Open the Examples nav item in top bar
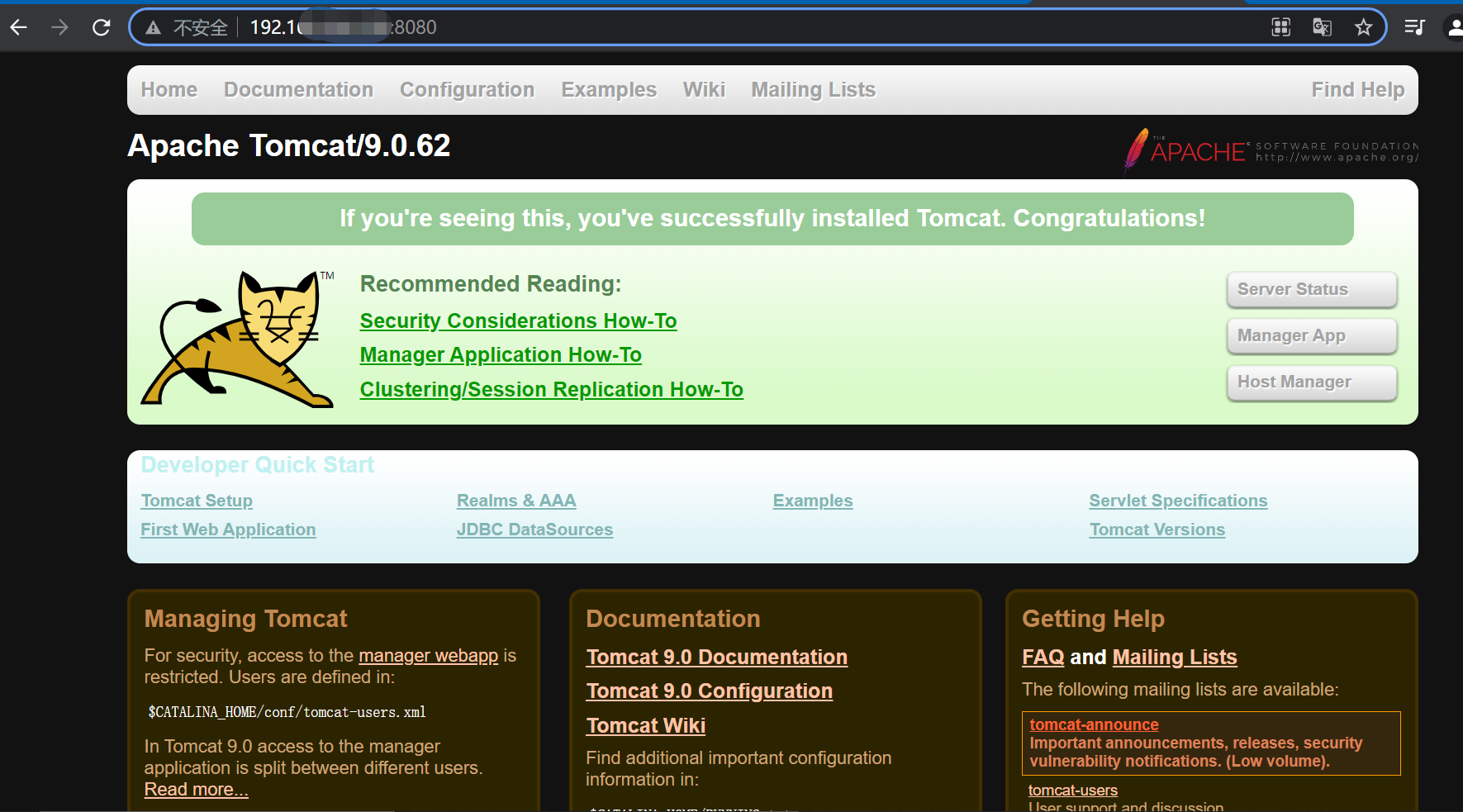Image resolution: width=1463 pixels, height=812 pixels. tap(609, 89)
